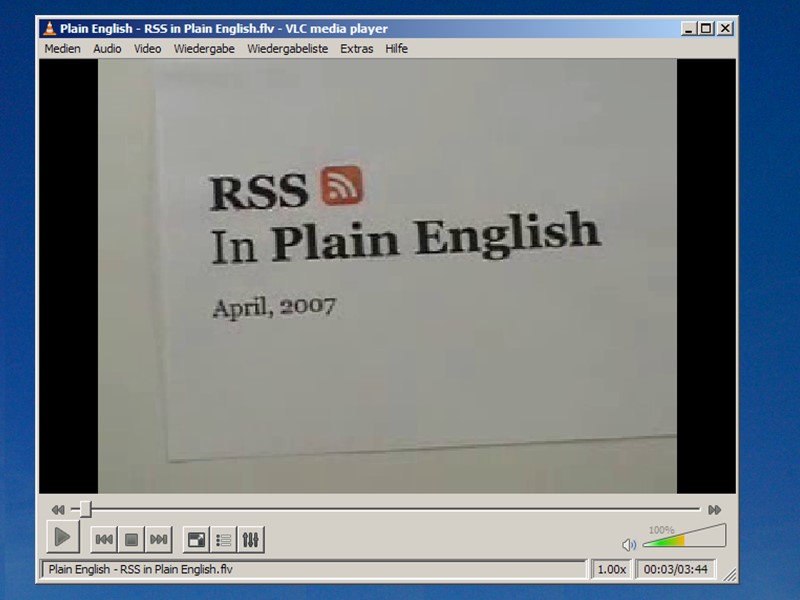Open the extended settings equalizer
This screenshot has height=600, width=800.
point(251,540)
